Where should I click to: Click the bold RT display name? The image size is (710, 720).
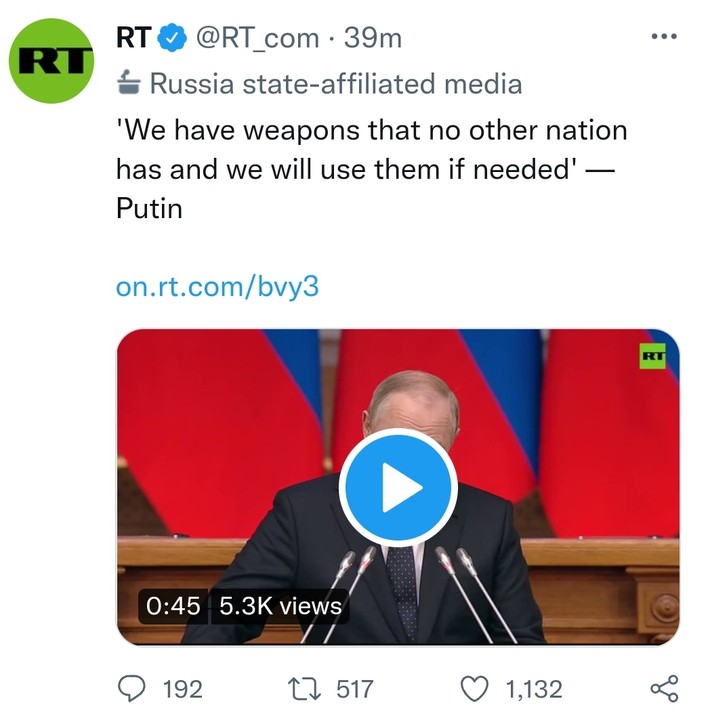(x=134, y=39)
